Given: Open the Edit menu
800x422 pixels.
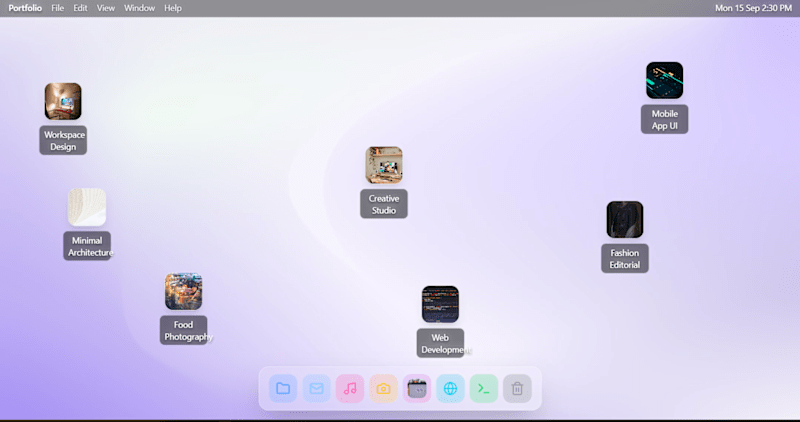Looking at the screenshot, I should point(80,8).
